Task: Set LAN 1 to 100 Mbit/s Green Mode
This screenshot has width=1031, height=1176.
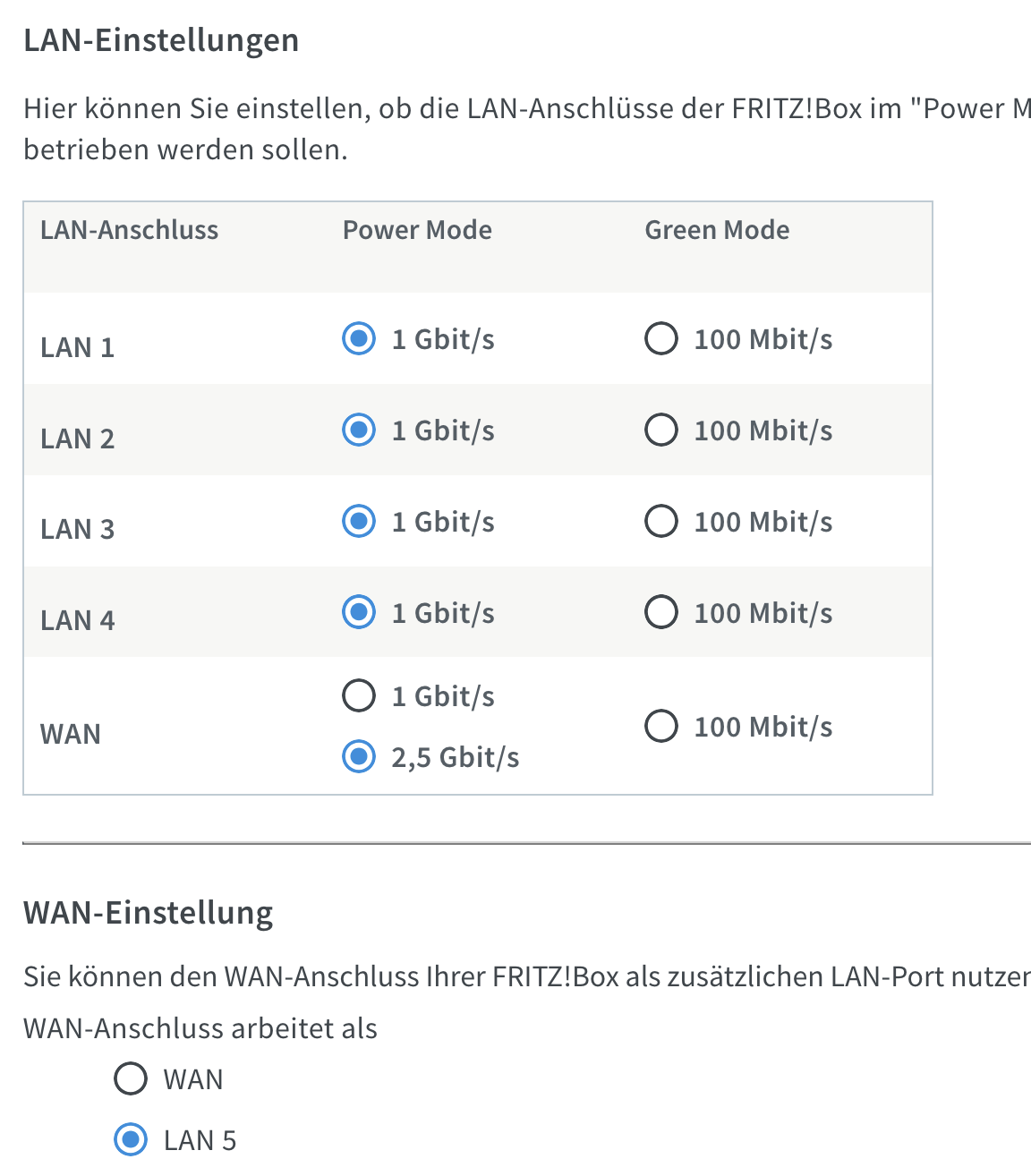Action: point(661,339)
